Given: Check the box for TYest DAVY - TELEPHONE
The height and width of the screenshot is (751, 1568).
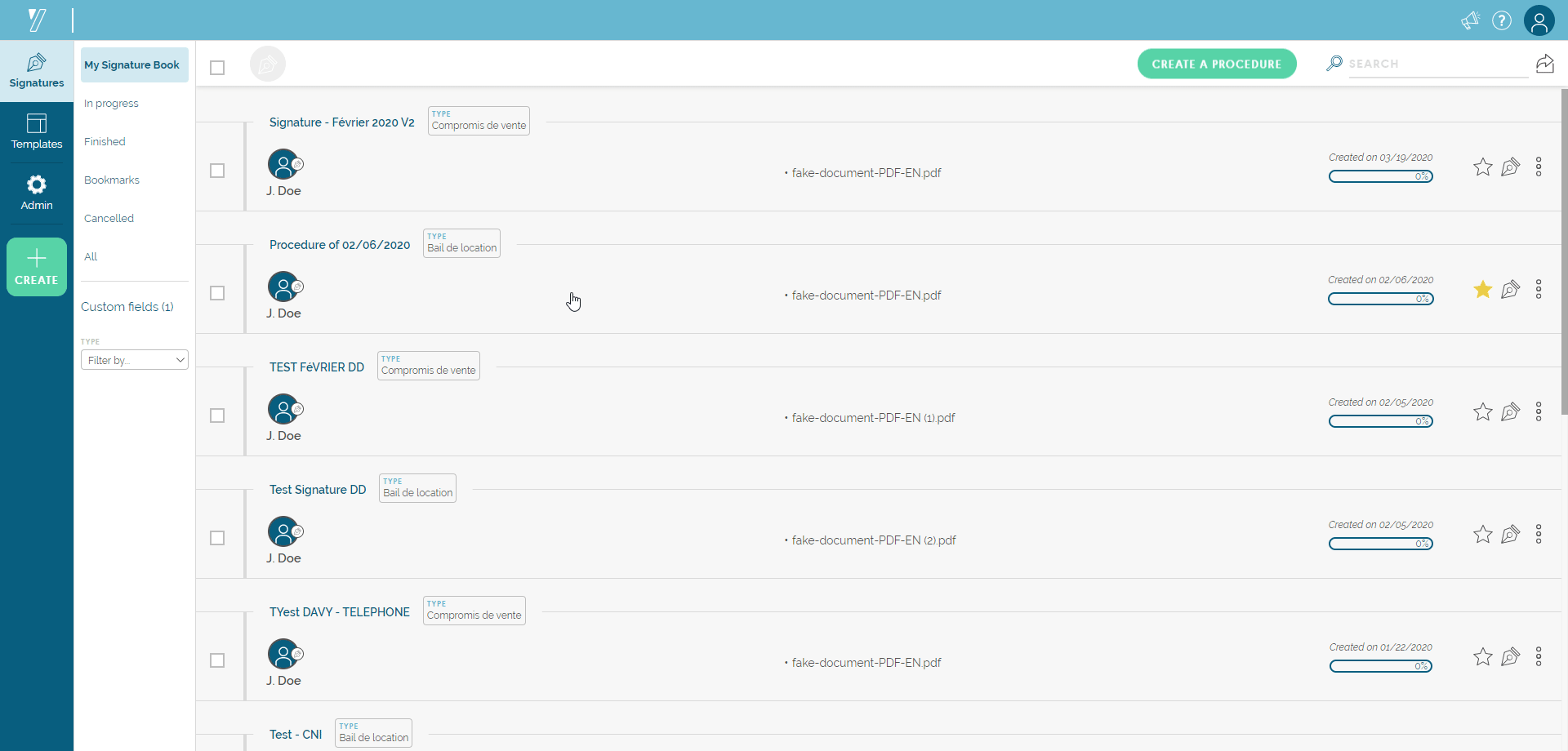Looking at the screenshot, I should coord(217,660).
